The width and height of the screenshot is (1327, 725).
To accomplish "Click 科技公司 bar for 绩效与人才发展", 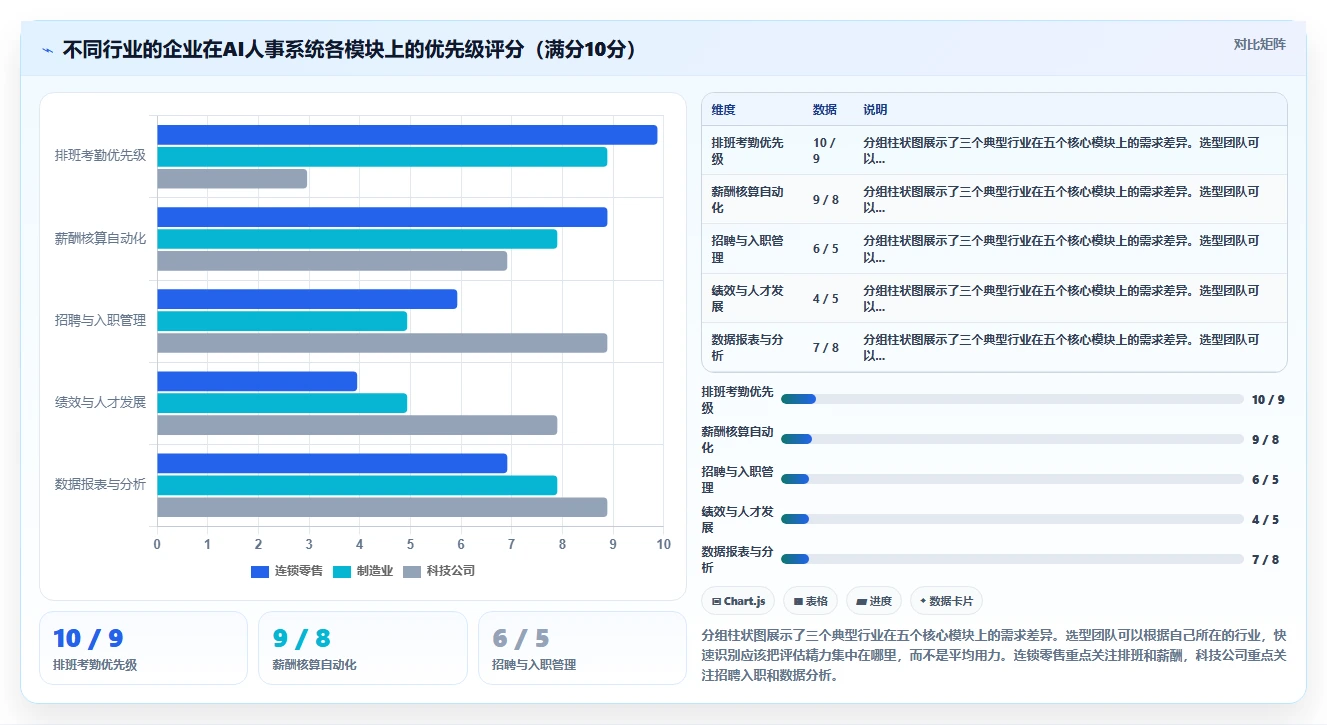I will [x=357, y=425].
